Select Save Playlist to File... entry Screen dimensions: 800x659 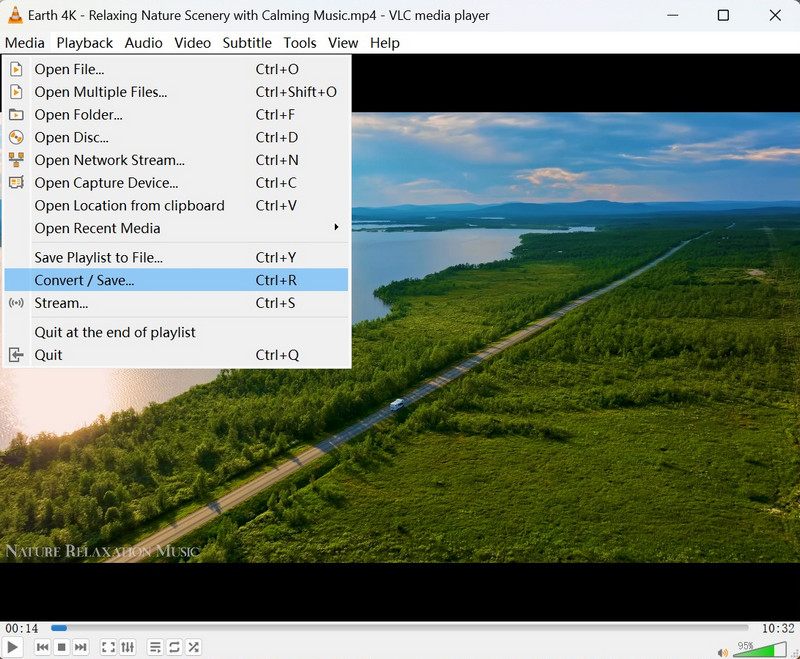[177, 257]
